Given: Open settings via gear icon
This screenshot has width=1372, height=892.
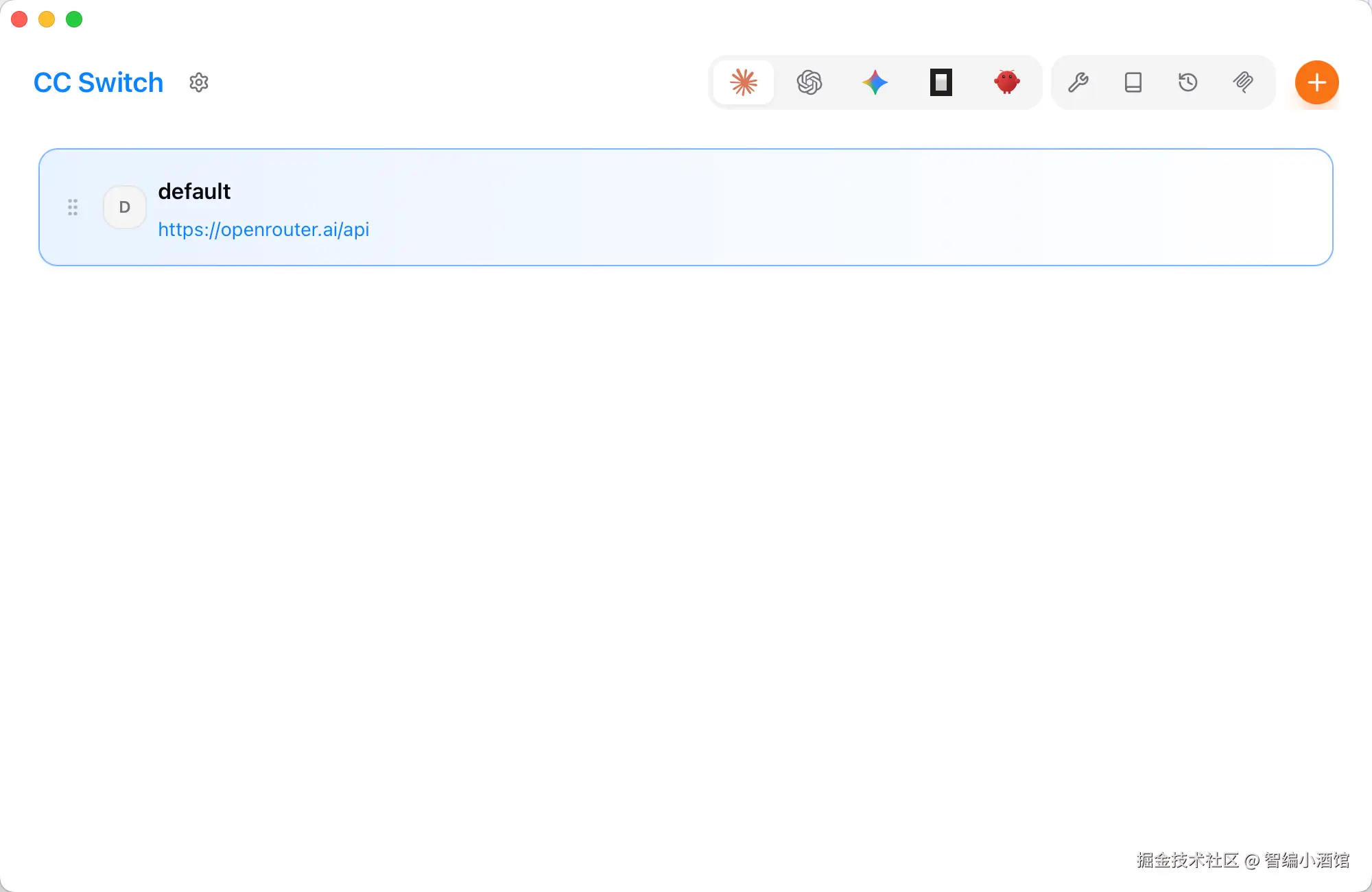Looking at the screenshot, I should point(199,82).
